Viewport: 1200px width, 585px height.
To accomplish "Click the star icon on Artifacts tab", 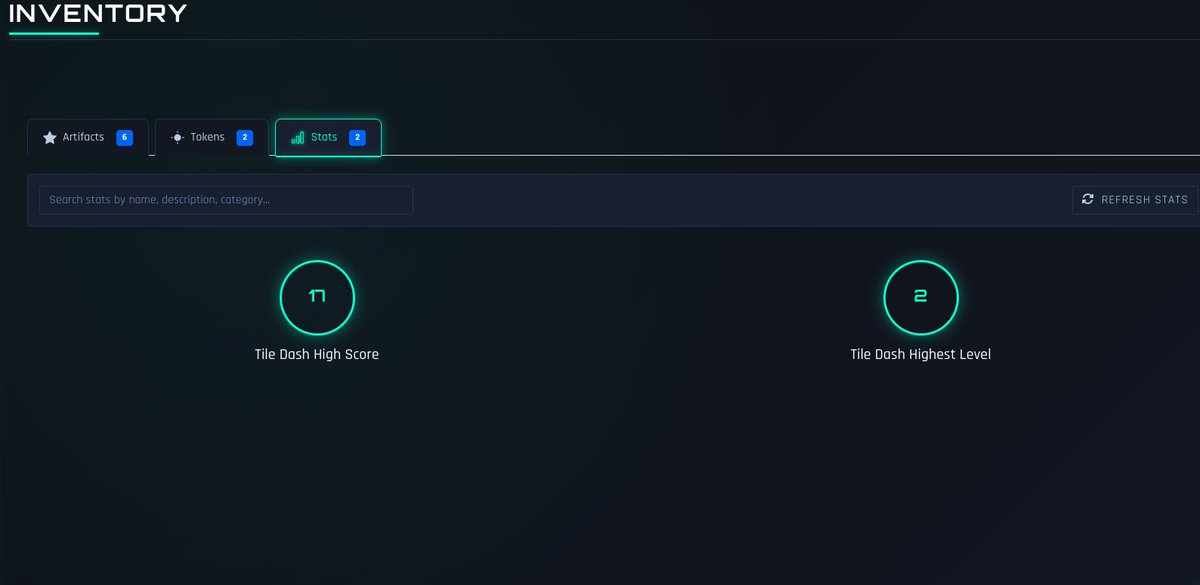I will pyautogui.click(x=50, y=138).
